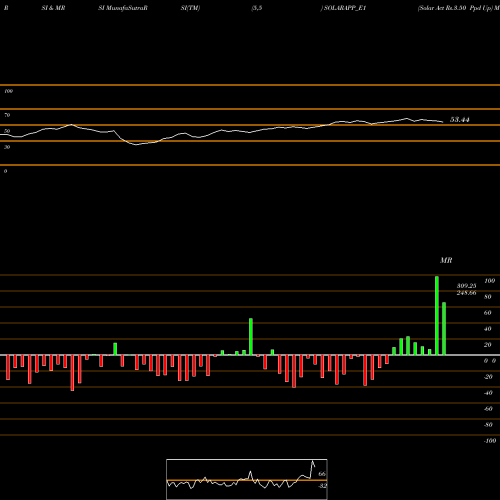Click the MR axis label 100
500x500 pixels.
489,281
